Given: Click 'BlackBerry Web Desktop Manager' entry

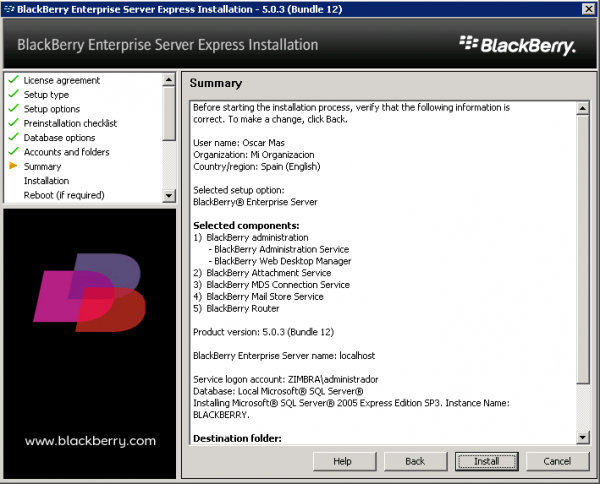Looking at the screenshot, I should pos(282,261).
